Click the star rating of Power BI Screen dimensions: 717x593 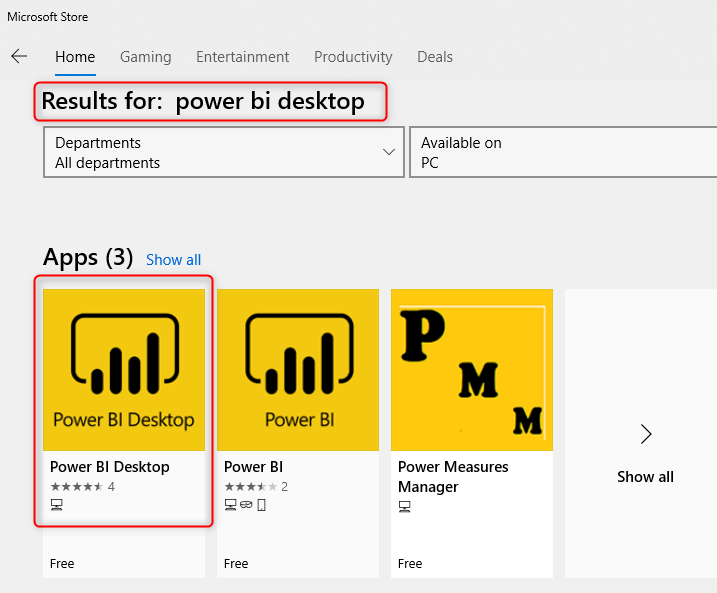[250, 487]
